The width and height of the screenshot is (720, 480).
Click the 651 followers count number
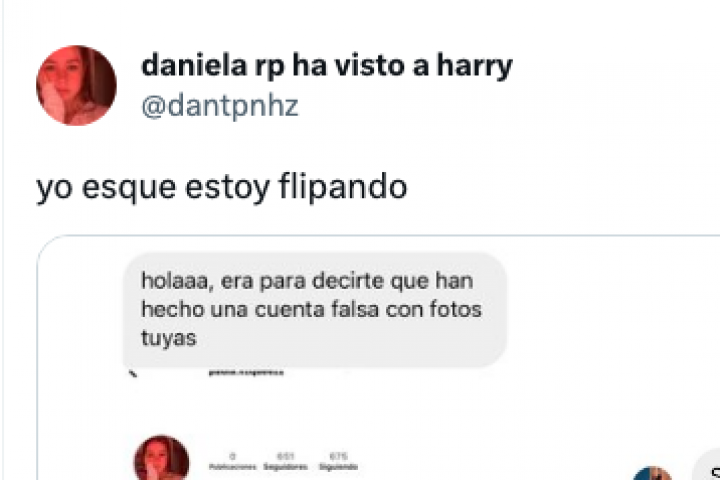tap(285, 456)
